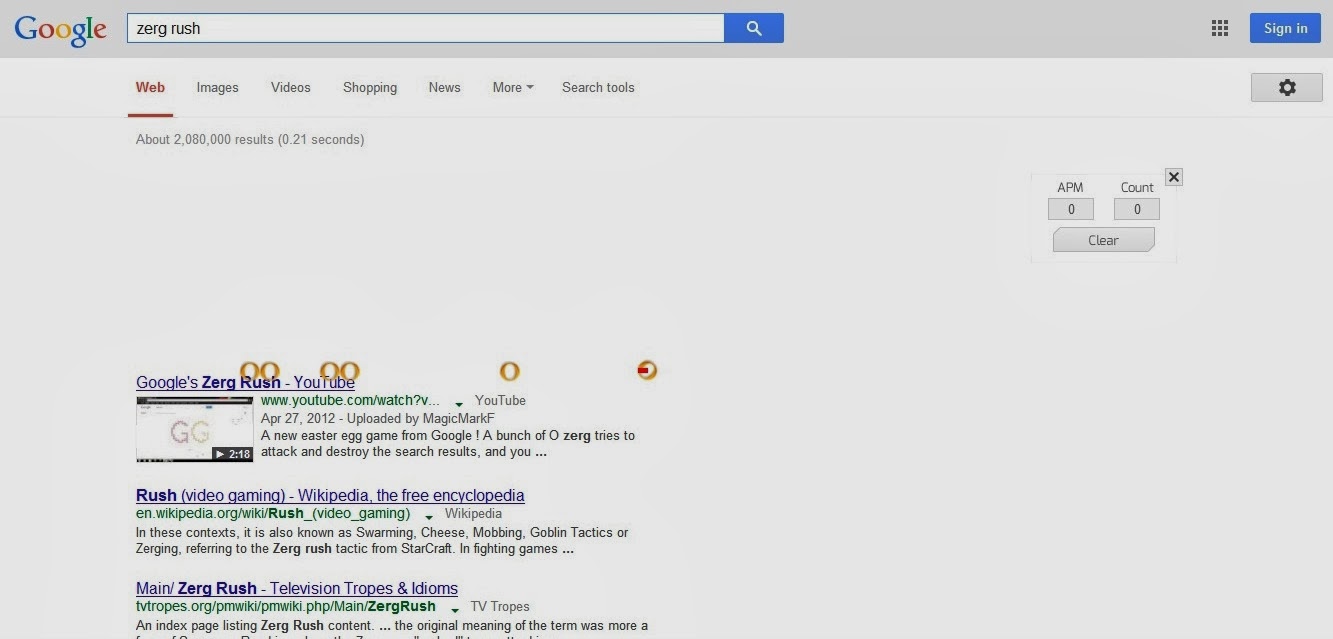Select the Web tab
Viewport: 1333px width, 639px height.
[x=150, y=87]
